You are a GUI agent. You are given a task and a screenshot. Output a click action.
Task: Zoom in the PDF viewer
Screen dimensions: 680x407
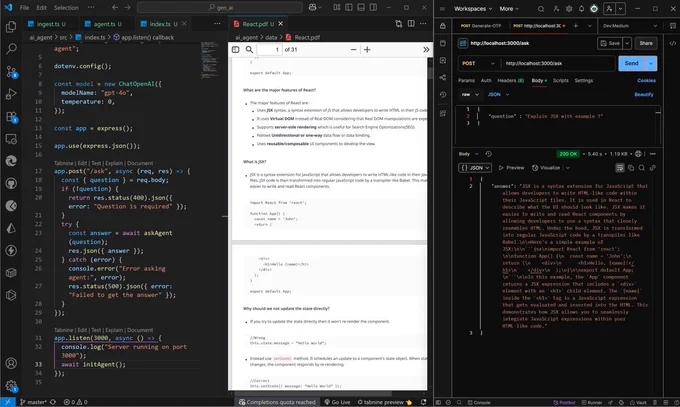tap(367, 49)
